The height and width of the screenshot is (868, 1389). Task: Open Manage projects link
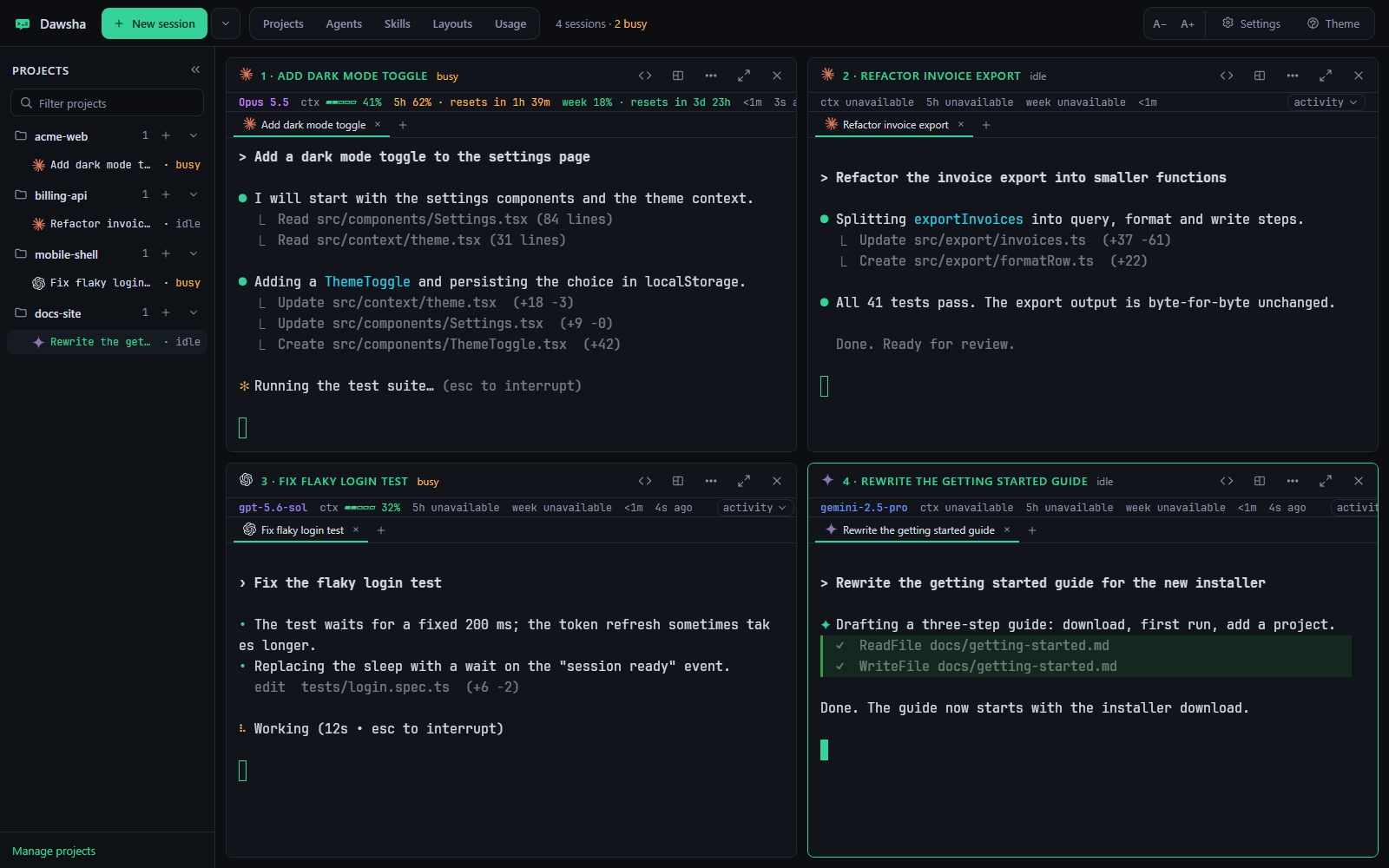tap(54, 851)
